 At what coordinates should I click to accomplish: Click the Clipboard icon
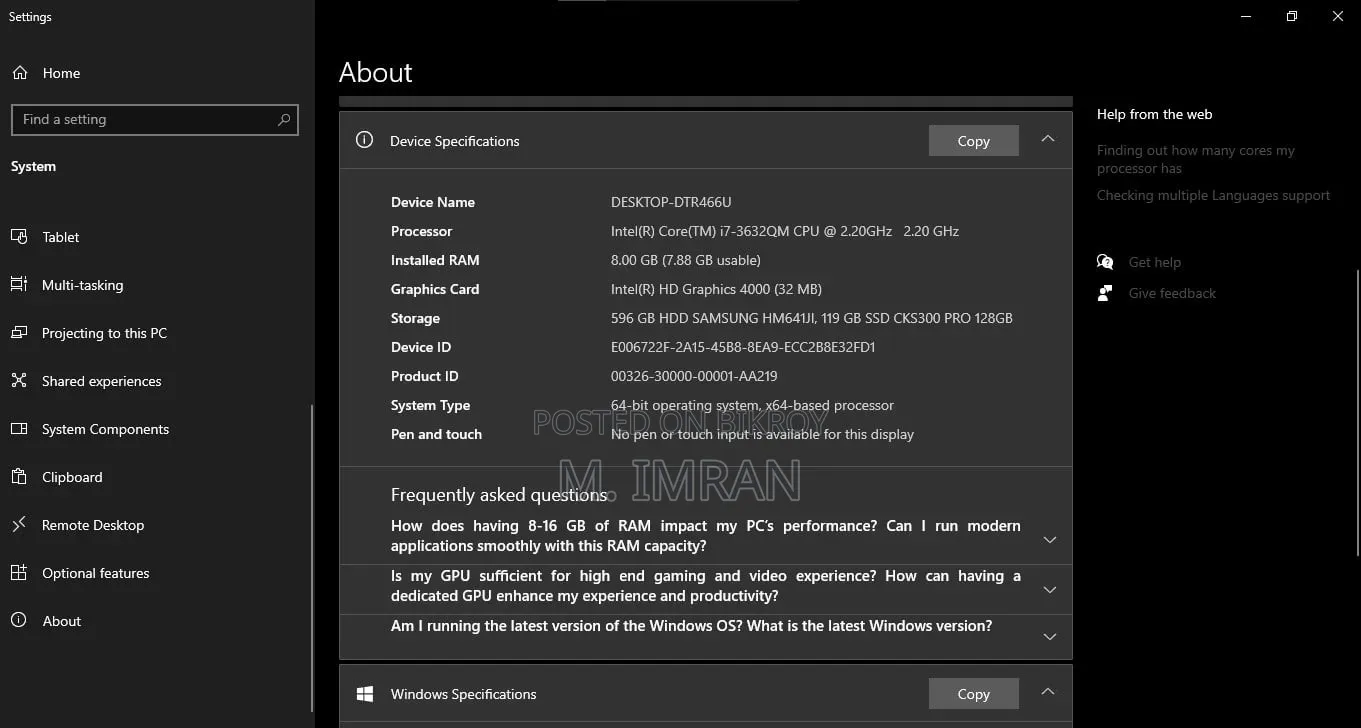(19, 477)
